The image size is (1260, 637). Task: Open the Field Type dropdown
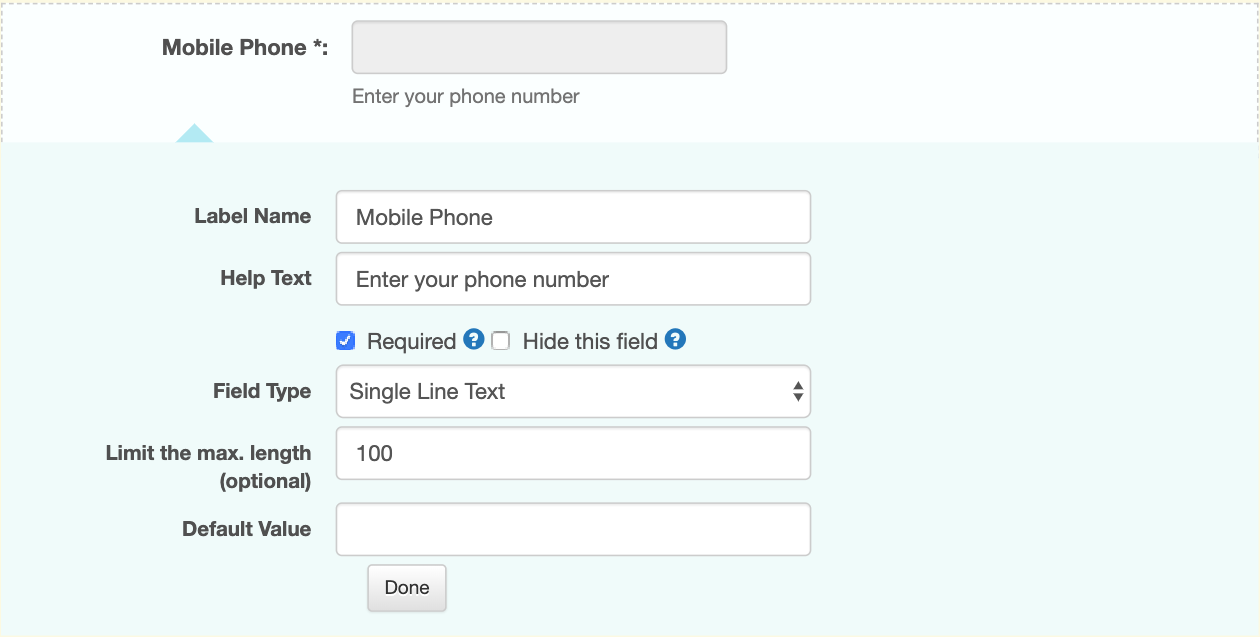[x=573, y=391]
